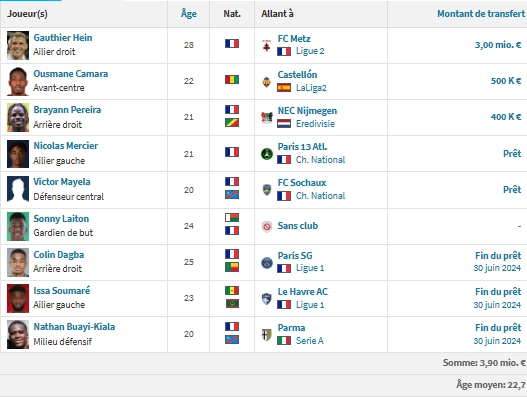Click the Spanish flag next to LaLiga2

tap(284, 88)
